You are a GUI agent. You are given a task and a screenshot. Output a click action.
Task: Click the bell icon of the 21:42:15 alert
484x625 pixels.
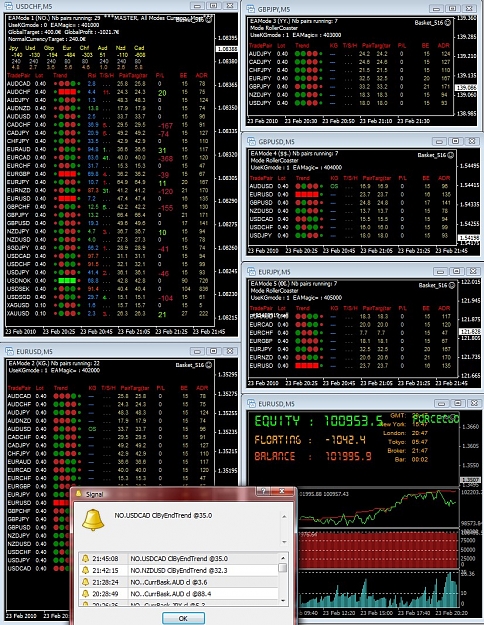point(85,570)
